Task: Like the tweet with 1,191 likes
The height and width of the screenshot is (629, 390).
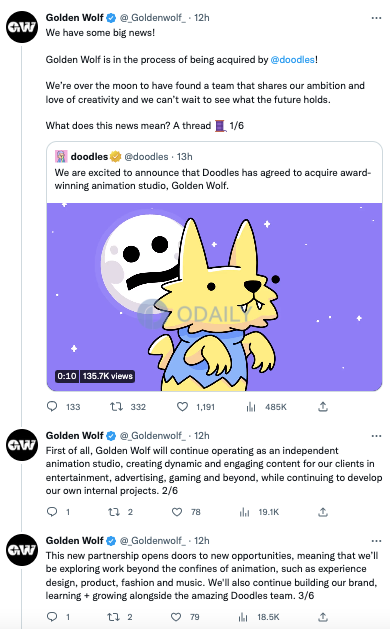Action: pos(183,406)
